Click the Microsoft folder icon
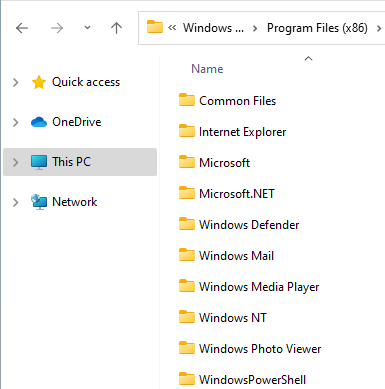385x389 pixels. (x=187, y=162)
